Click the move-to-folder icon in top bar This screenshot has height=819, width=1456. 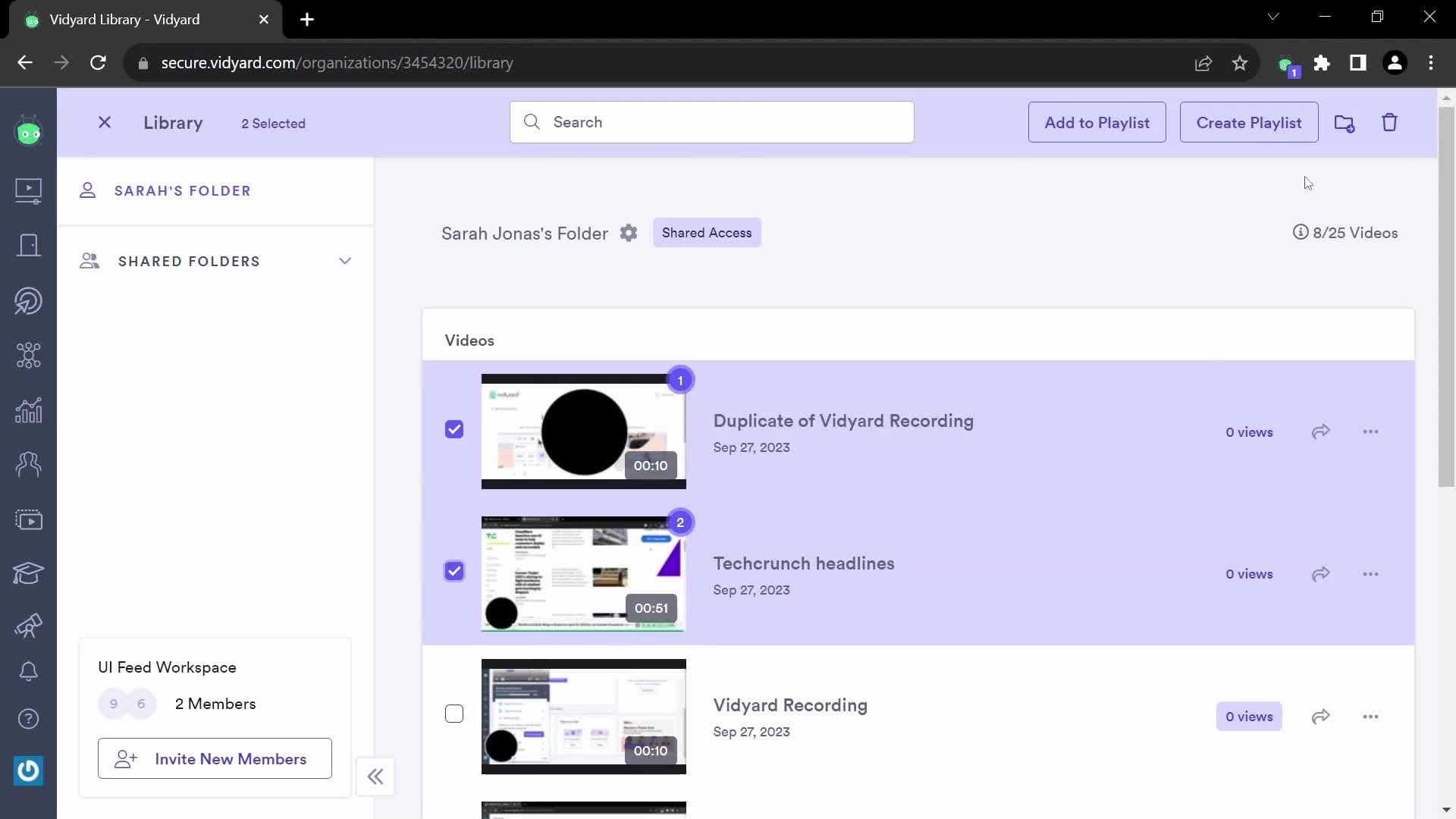coord(1345,123)
